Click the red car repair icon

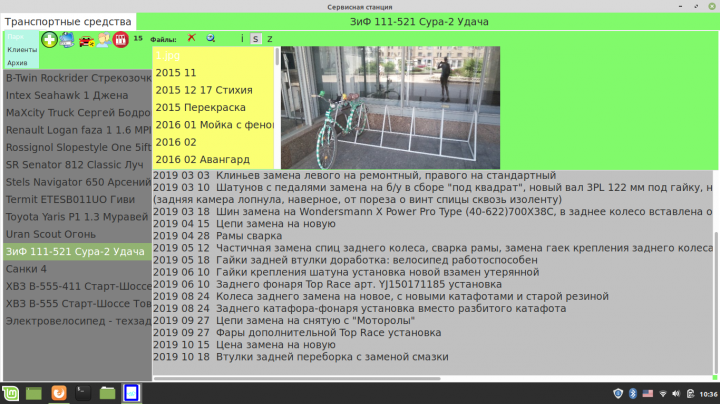[x=86, y=40]
